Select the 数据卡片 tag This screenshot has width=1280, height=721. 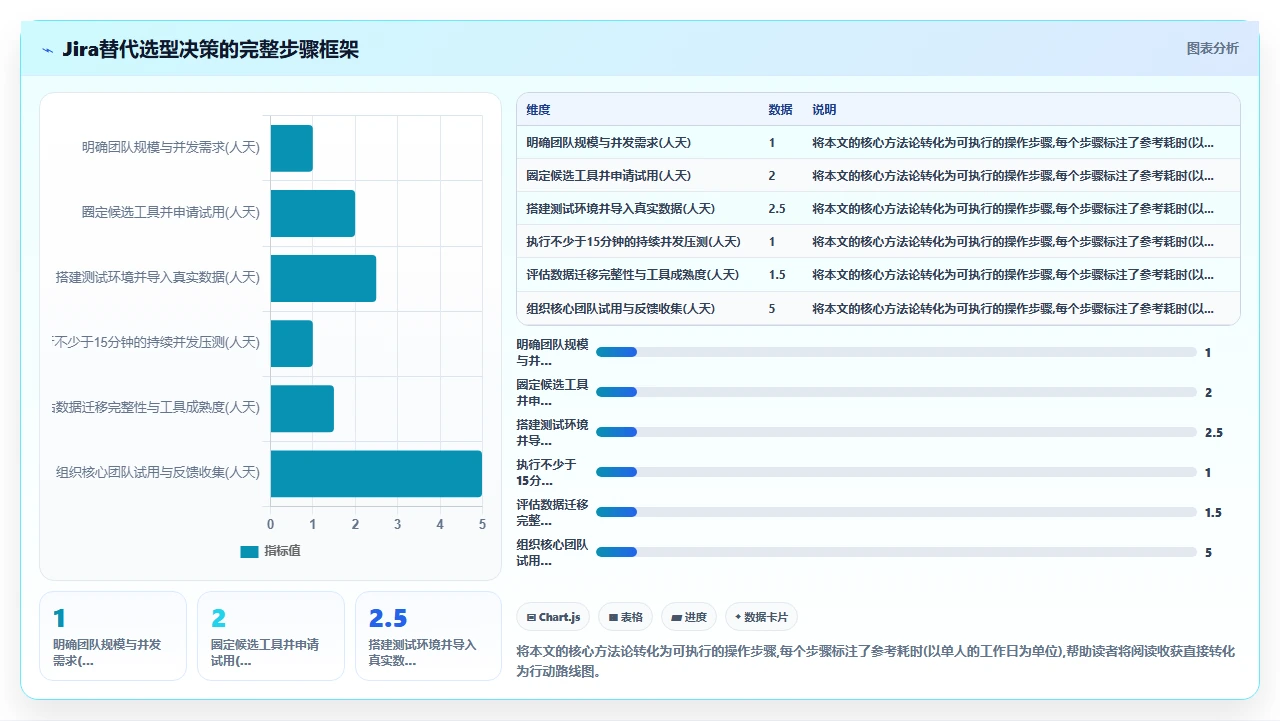click(761, 617)
